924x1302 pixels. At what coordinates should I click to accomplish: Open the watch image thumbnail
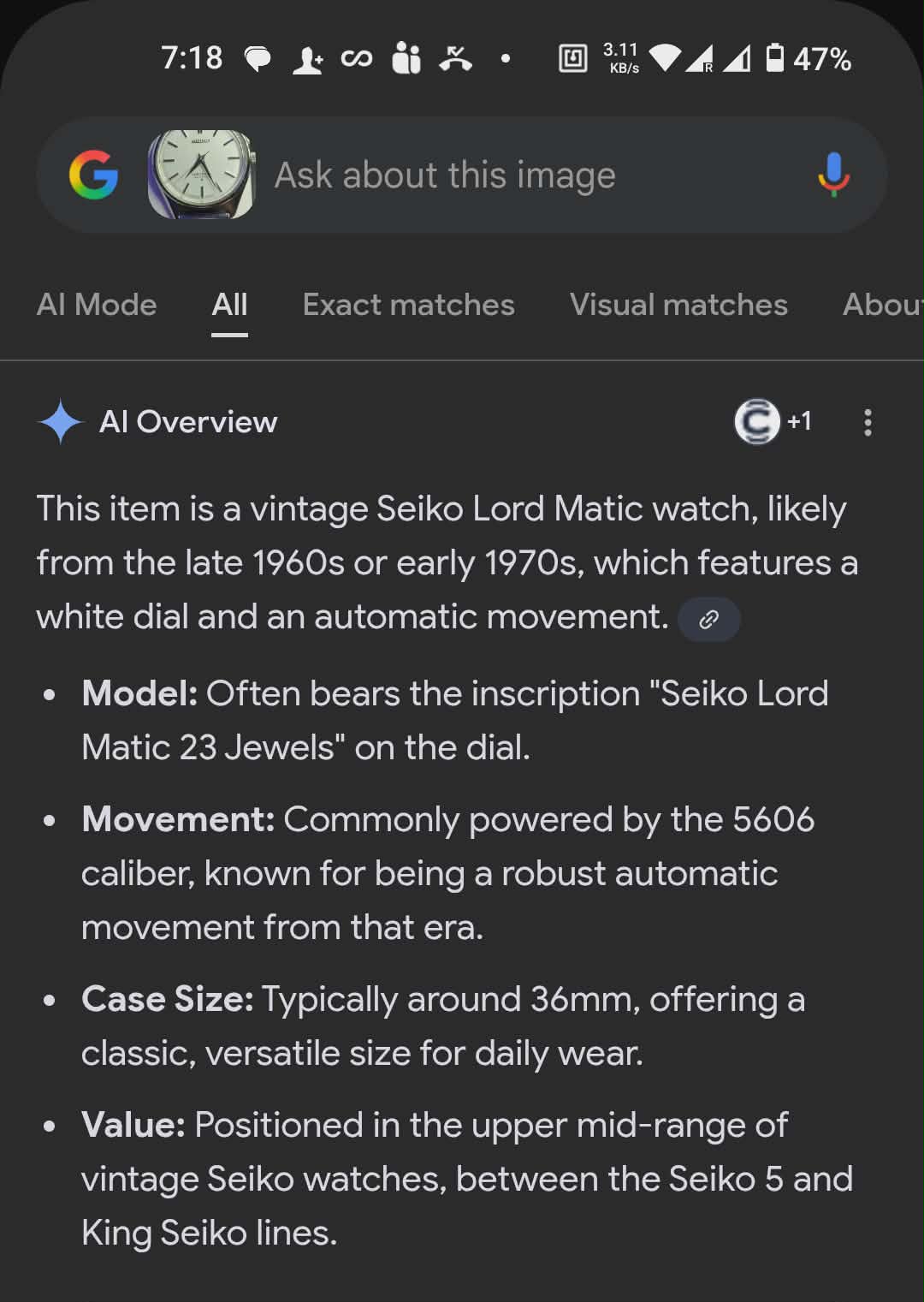tap(202, 175)
